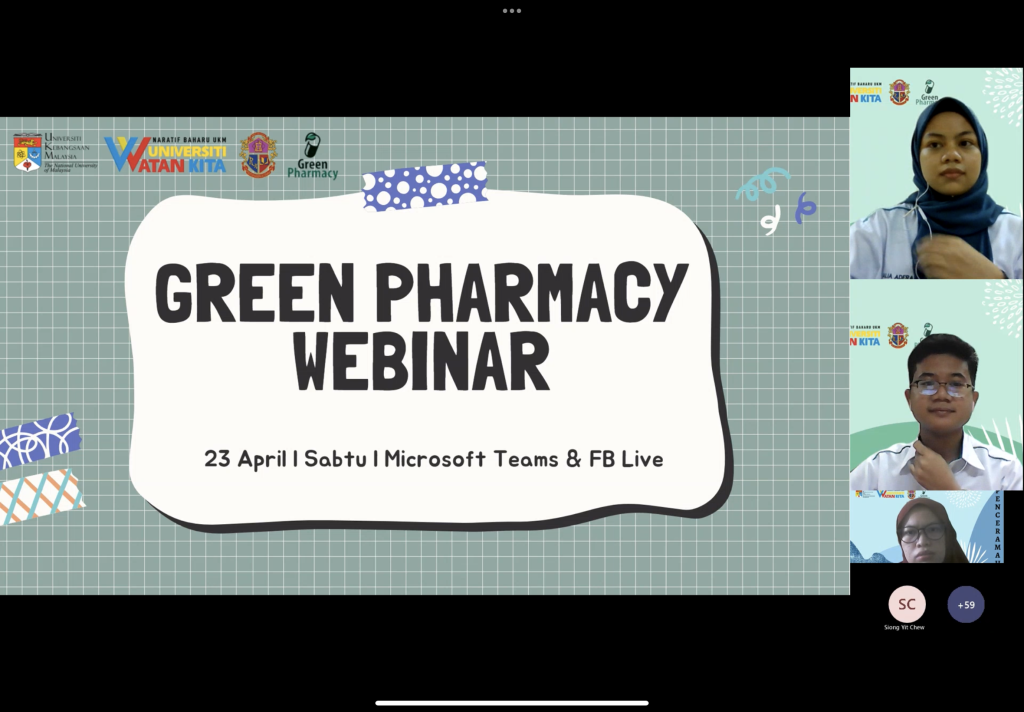Tap the GREEN PHARMACY title line
Viewport: 1024px width, 712px height.
click(421, 293)
